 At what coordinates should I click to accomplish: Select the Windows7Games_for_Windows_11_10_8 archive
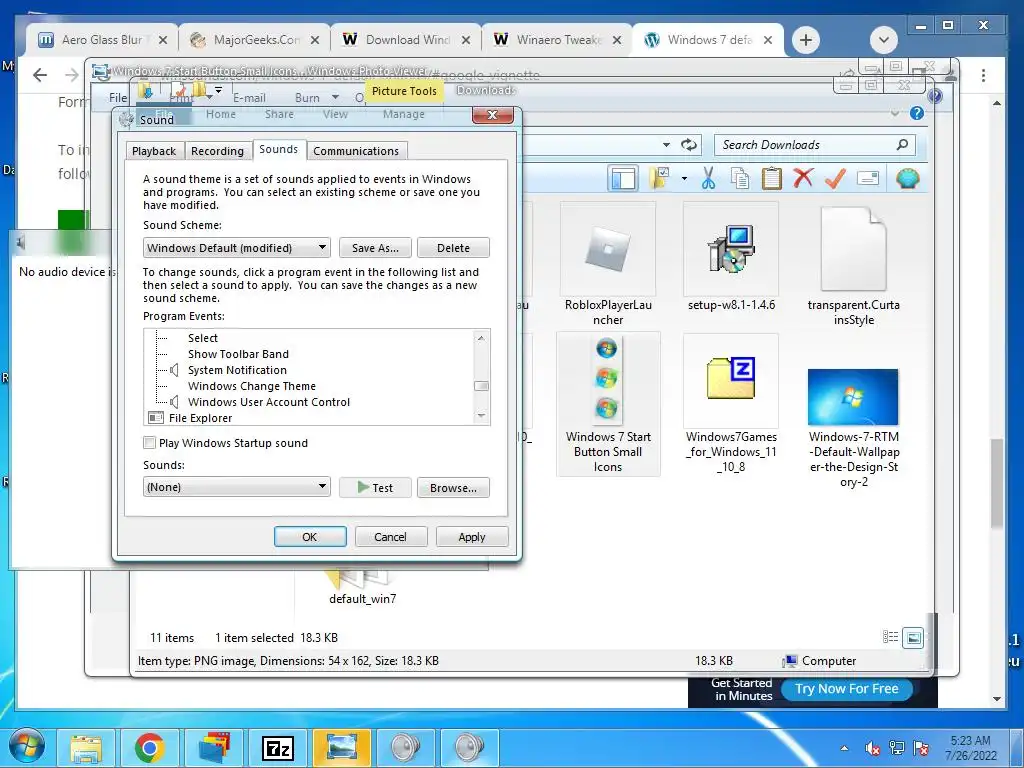pyautogui.click(x=731, y=405)
